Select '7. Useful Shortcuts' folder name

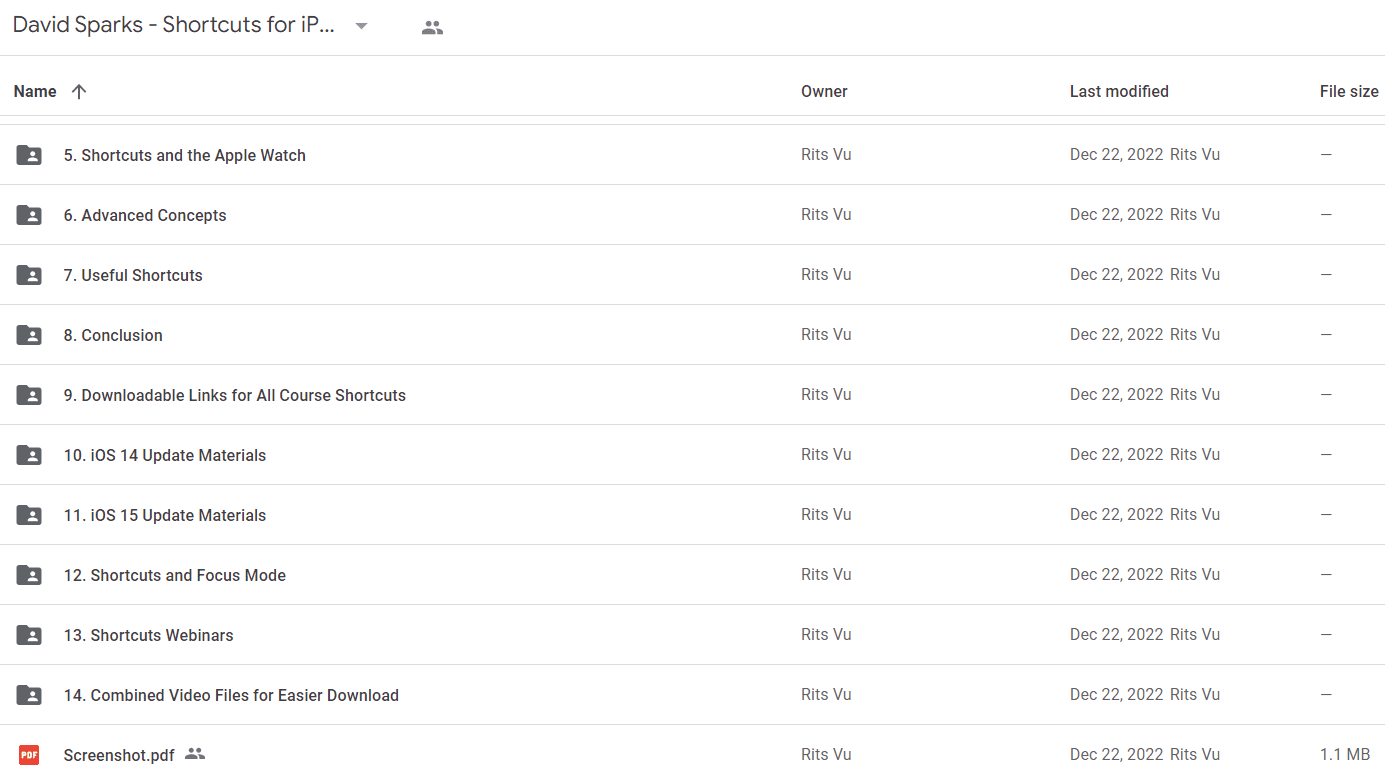click(x=133, y=275)
